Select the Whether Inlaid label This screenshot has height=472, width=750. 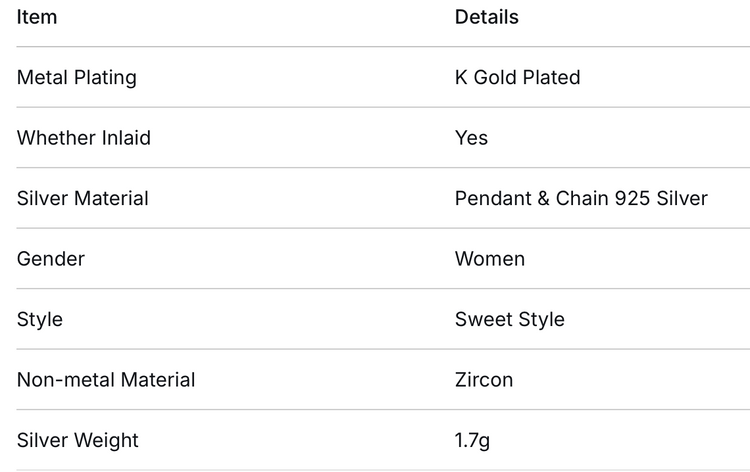(84, 138)
